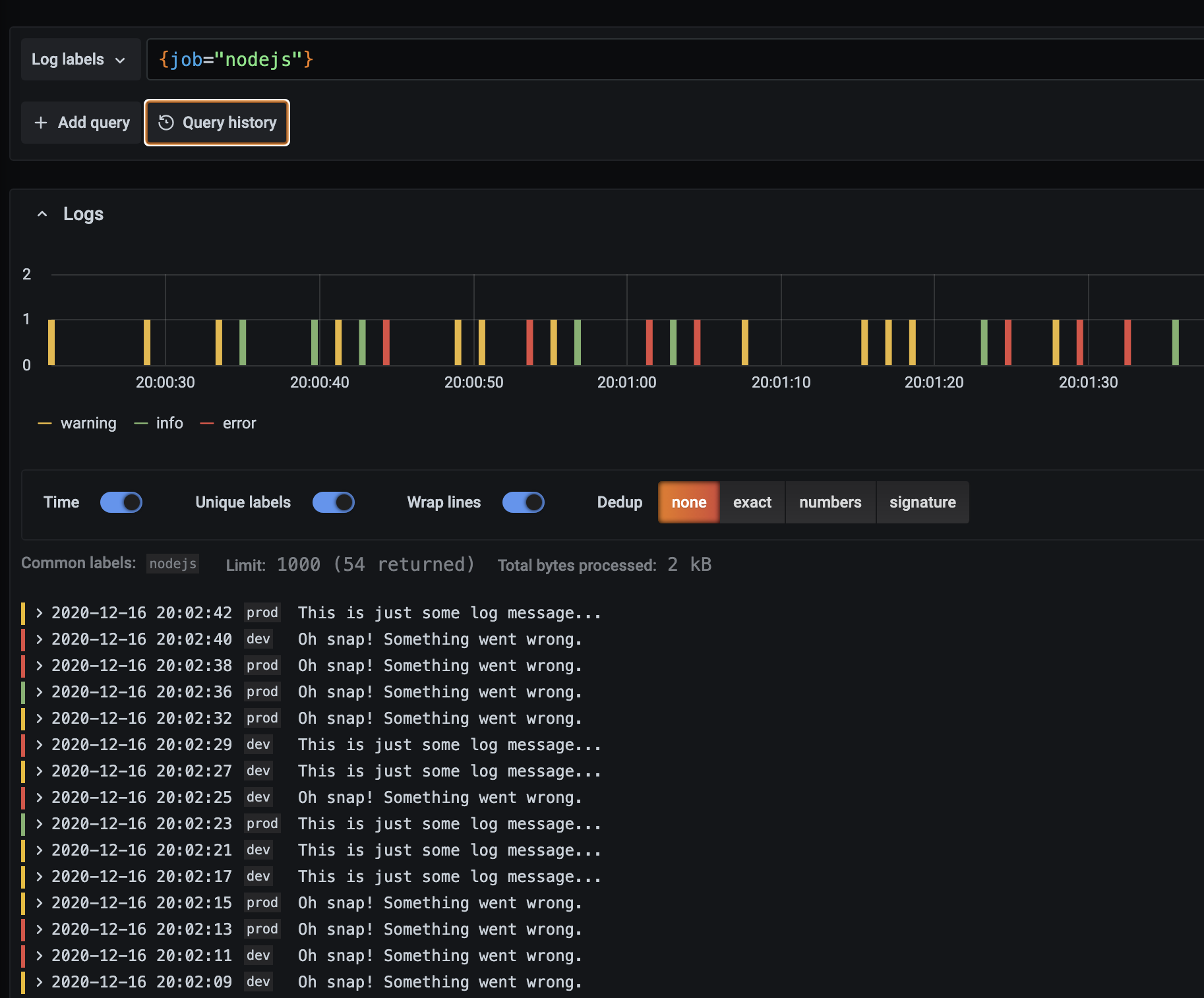This screenshot has width=1204, height=998.
Task: Click the dev label on 20:02:40 row
Action: pyautogui.click(x=258, y=639)
